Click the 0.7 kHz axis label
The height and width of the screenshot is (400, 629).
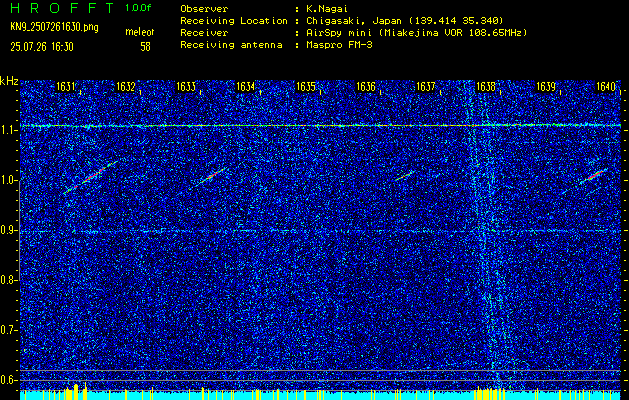tap(7, 330)
